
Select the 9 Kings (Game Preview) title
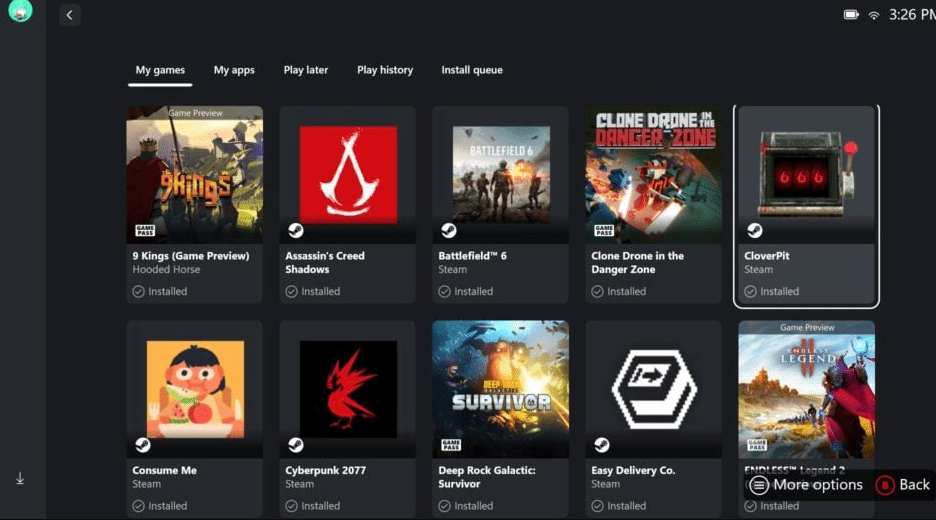click(191, 256)
